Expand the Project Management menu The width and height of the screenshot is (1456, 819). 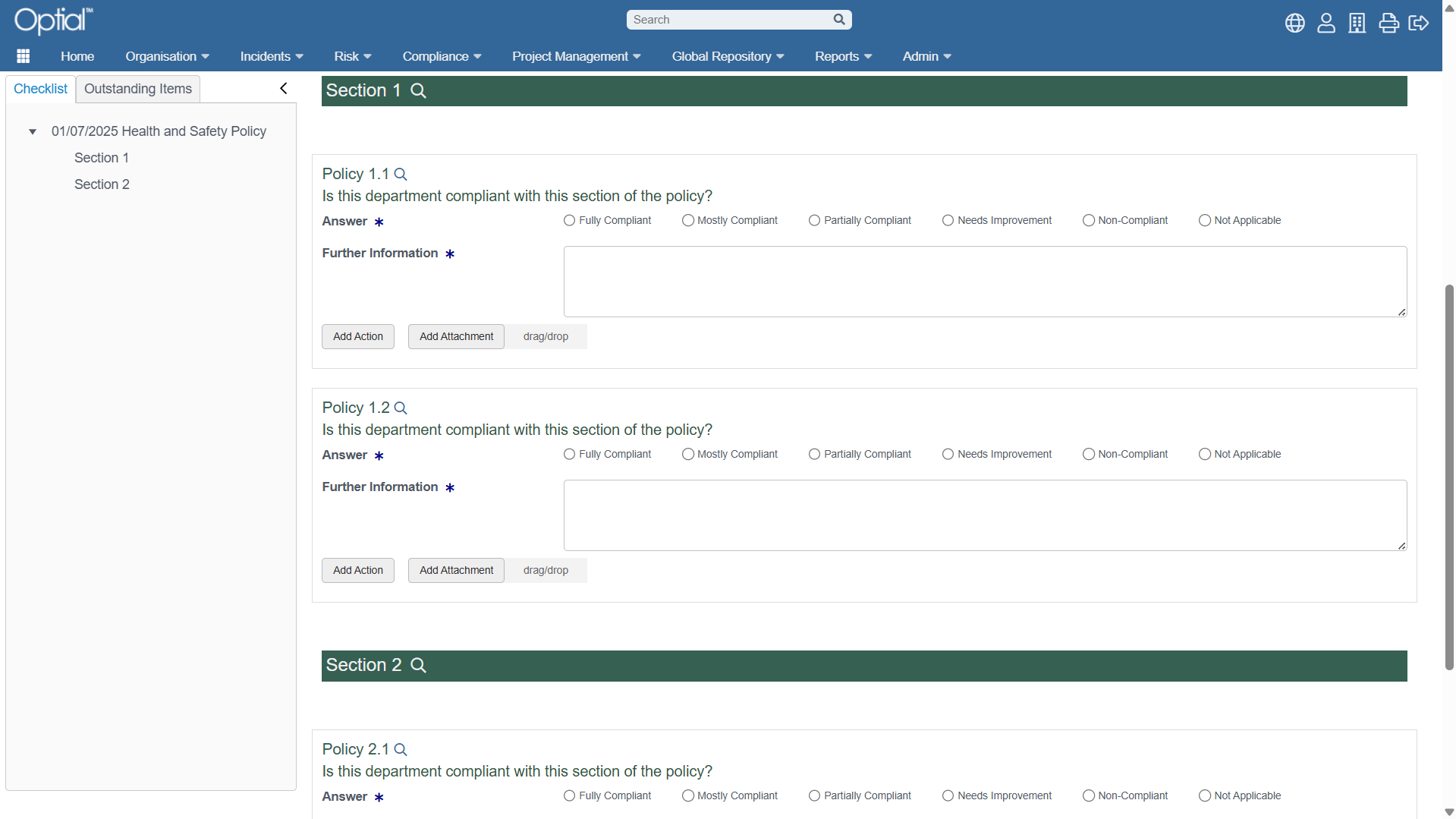576,55
